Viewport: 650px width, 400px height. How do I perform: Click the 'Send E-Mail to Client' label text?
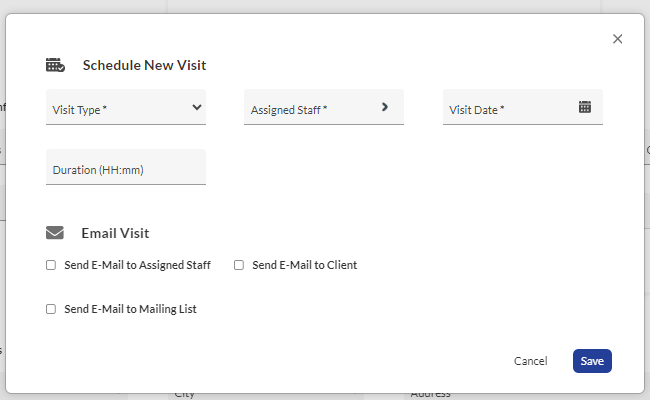click(x=304, y=265)
